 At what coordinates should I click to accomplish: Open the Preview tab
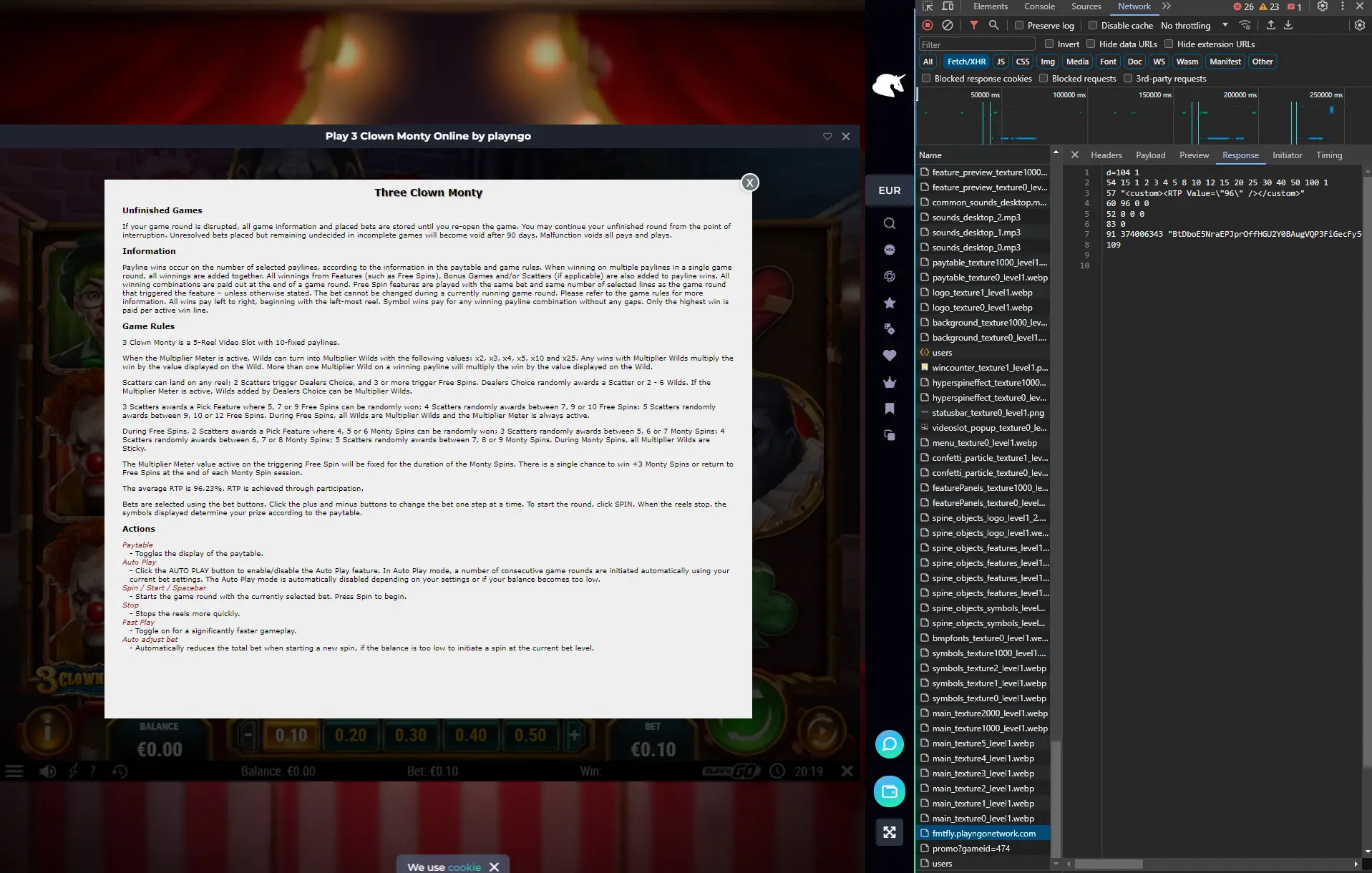coord(1194,155)
